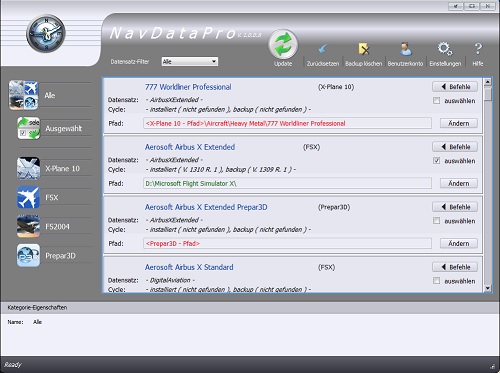Click the Kategorie-Eigenschaften panel header
The image size is (500, 373).
[x=250, y=307]
